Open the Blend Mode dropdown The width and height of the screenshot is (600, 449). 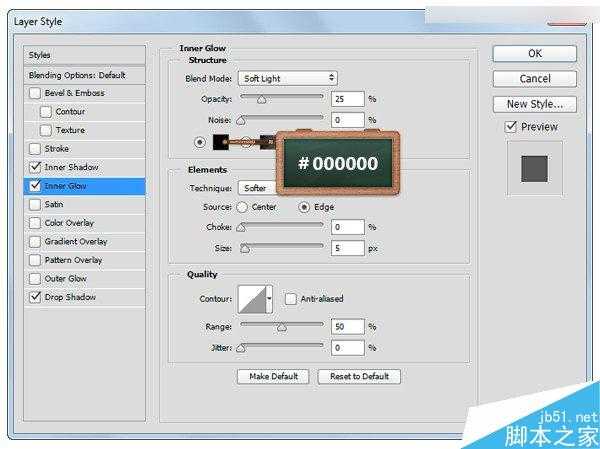click(287, 78)
